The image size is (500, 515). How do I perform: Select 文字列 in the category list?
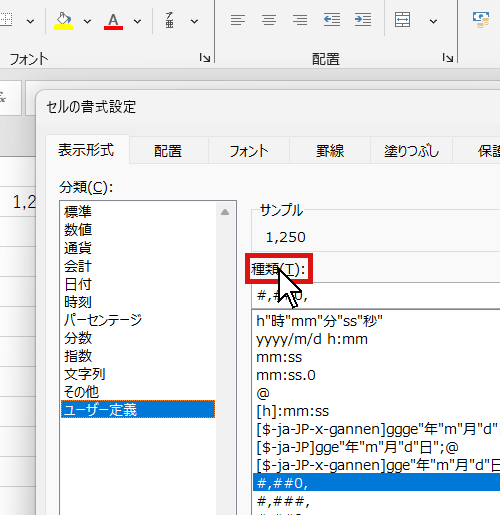[138, 374]
